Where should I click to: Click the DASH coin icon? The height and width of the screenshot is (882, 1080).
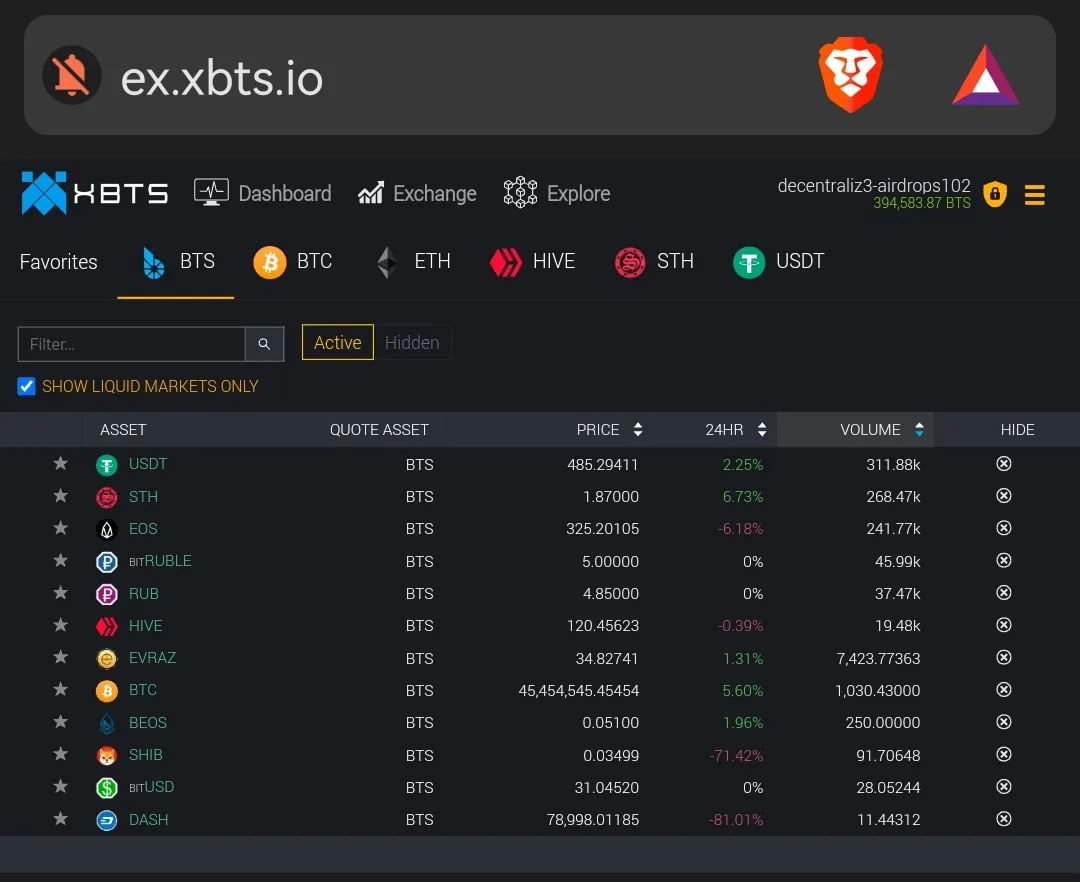coord(107,820)
